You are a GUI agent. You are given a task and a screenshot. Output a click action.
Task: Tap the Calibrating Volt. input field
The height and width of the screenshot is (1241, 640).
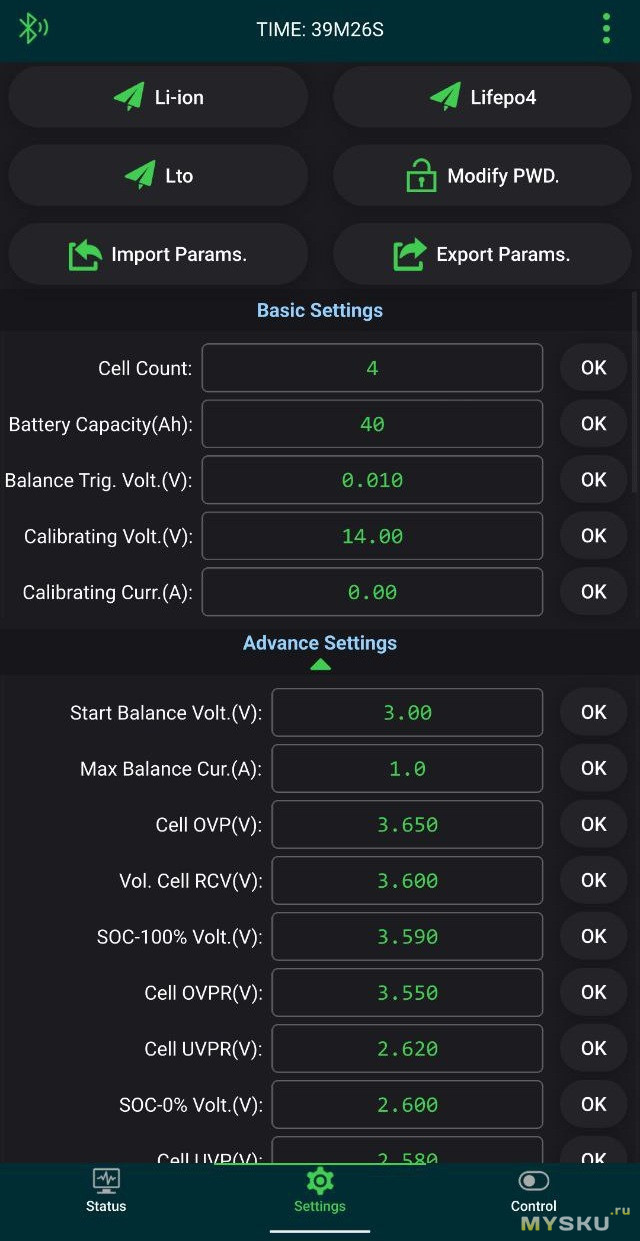point(372,536)
